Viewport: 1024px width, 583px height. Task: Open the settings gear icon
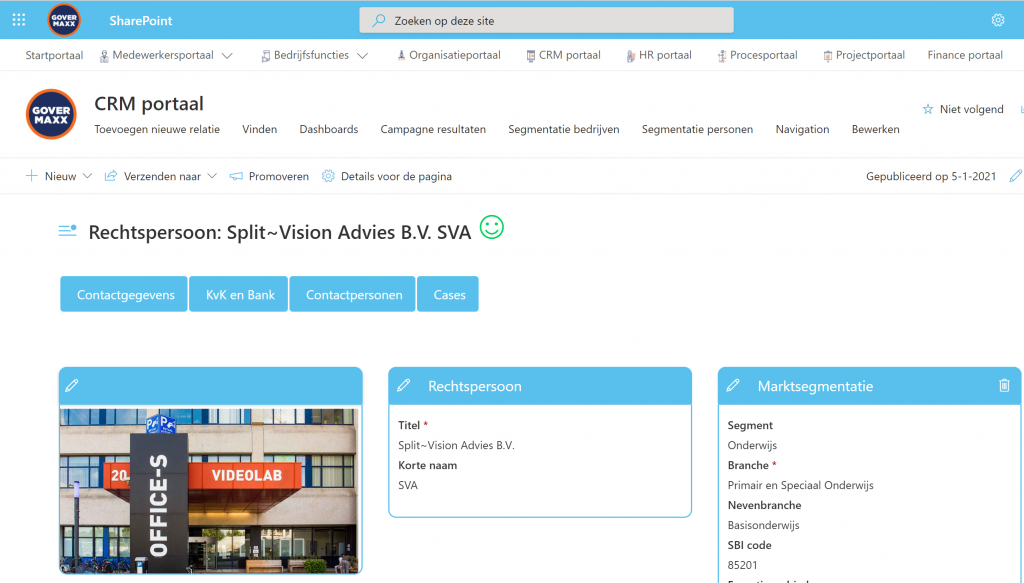pyautogui.click(x=997, y=20)
